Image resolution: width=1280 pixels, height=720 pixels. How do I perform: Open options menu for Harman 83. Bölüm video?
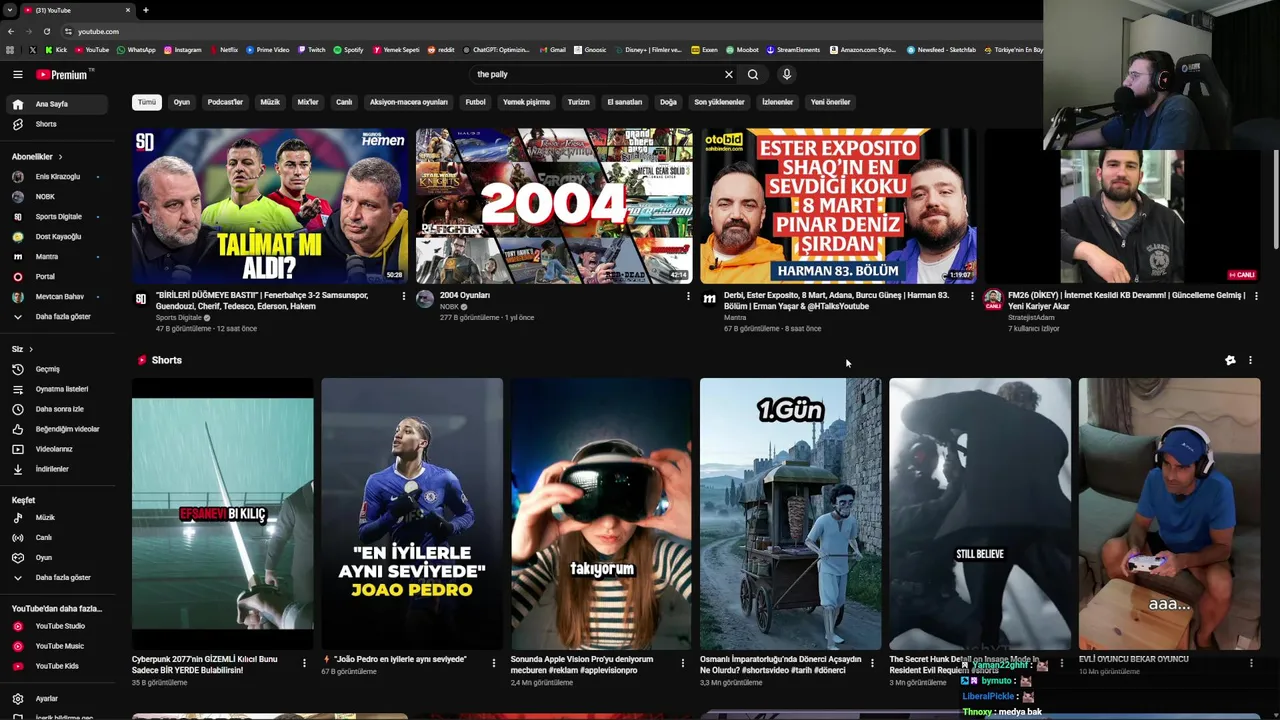[972, 296]
